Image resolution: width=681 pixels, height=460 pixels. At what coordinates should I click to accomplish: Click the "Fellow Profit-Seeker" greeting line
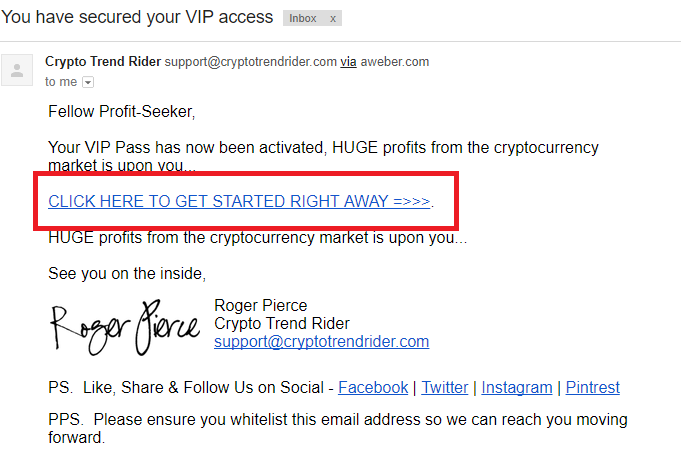122,112
